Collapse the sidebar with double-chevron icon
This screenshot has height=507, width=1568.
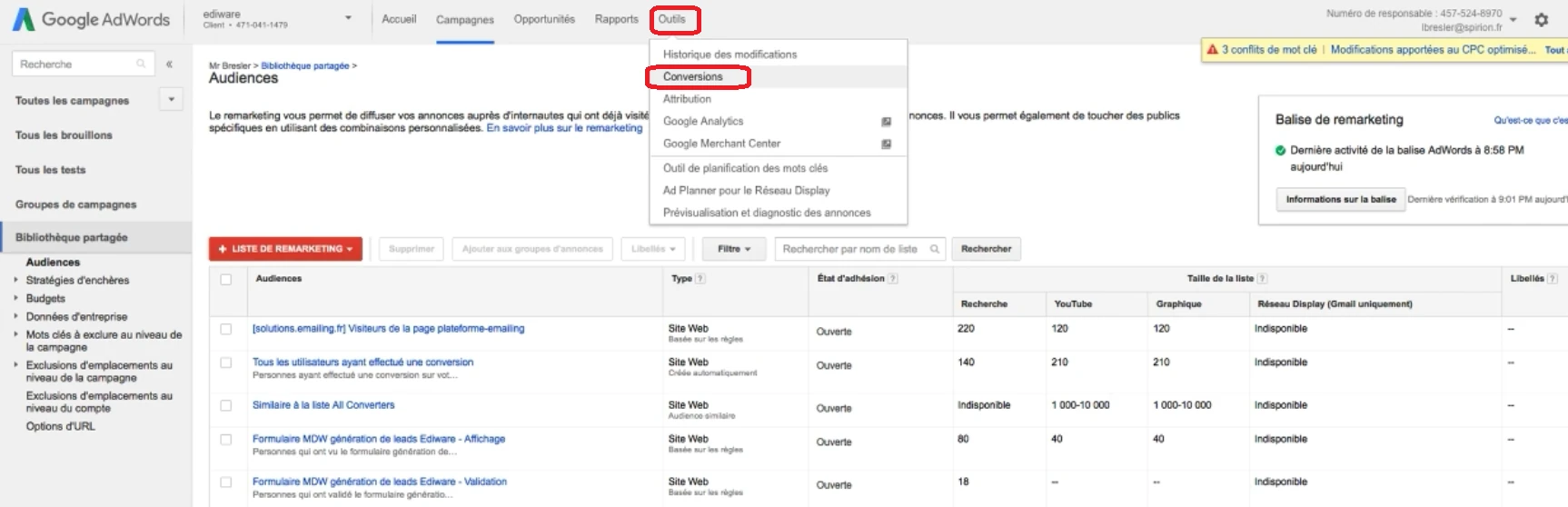pyautogui.click(x=169, y=65)
